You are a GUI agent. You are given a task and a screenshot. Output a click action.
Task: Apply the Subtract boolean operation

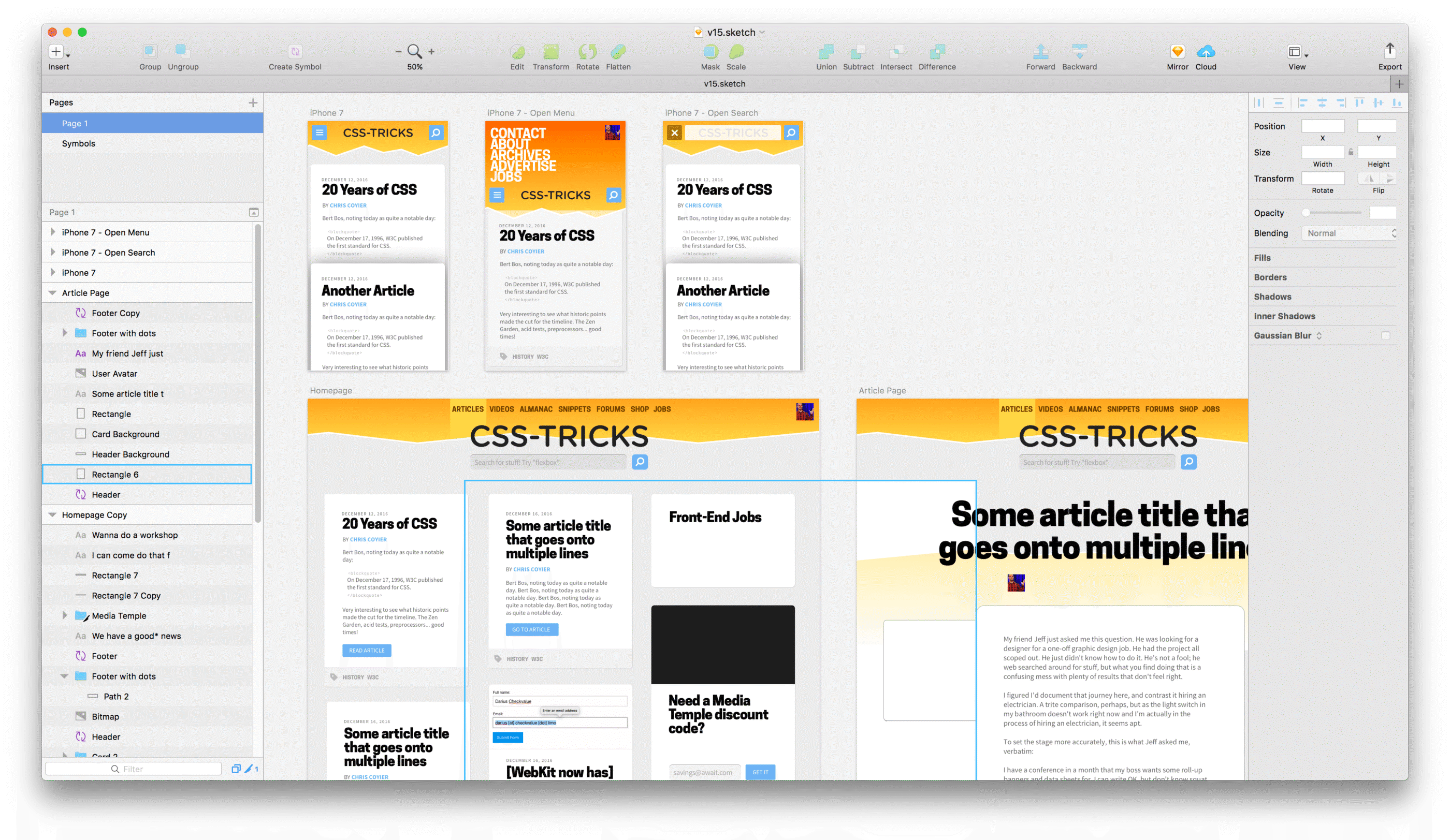click(x=858, y=52)
